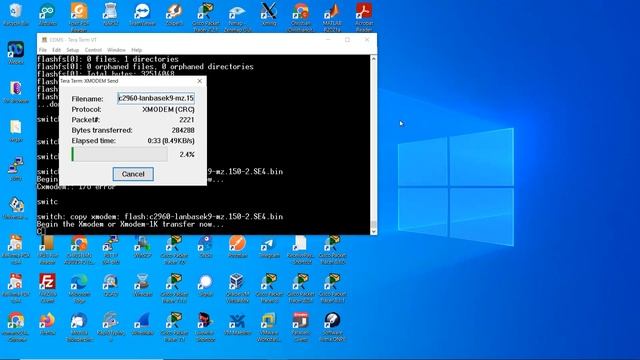Screen dimensions: 640x360
Task: Select the Filename field in XMODEM Send dialog
Action: (x=156, y=98)
